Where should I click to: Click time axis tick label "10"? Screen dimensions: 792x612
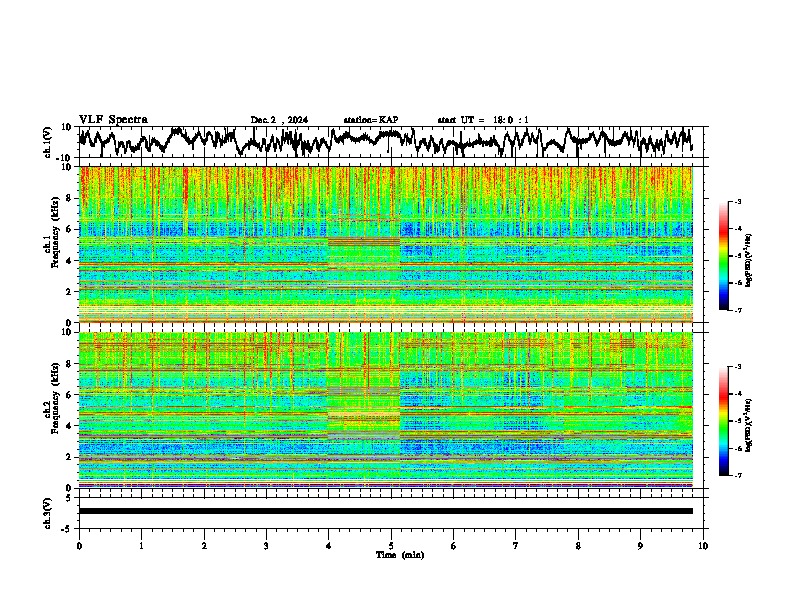pos(703,546)
